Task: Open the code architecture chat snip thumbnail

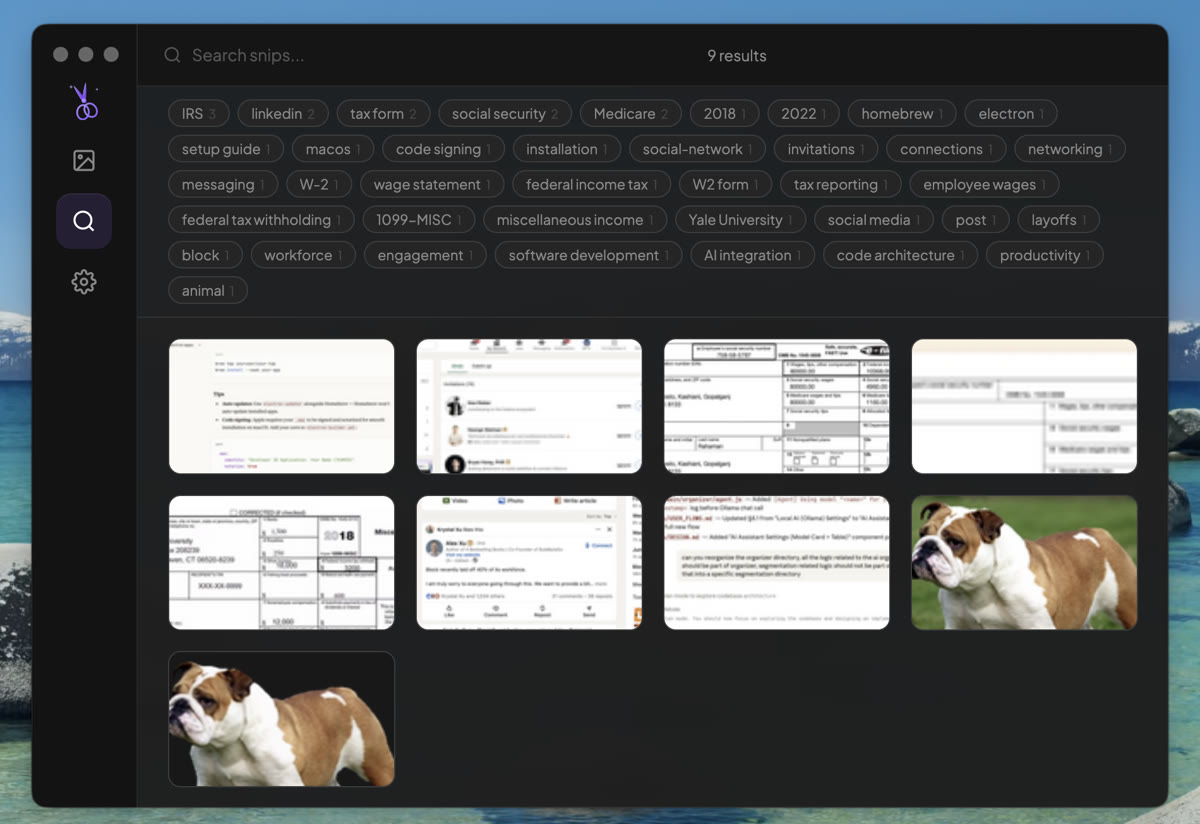Action: (777, 562)
